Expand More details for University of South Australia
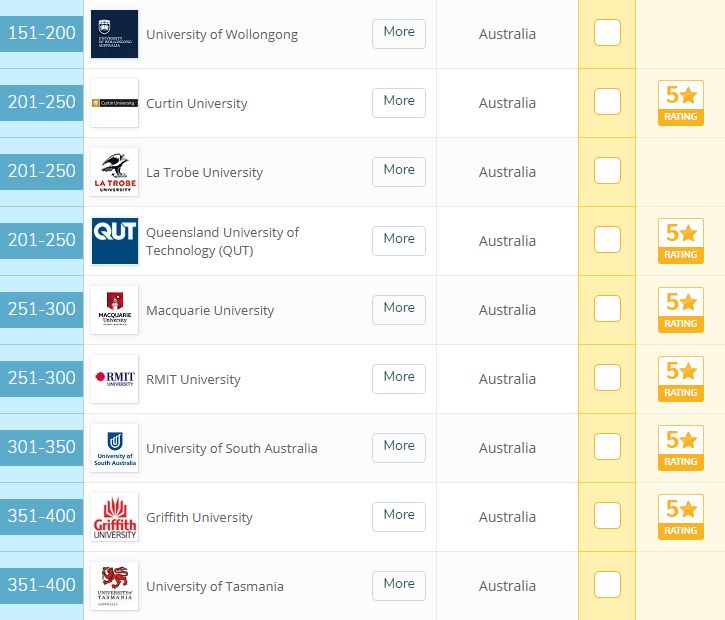The height and width of the screenshot is (620, 725). 399,448
